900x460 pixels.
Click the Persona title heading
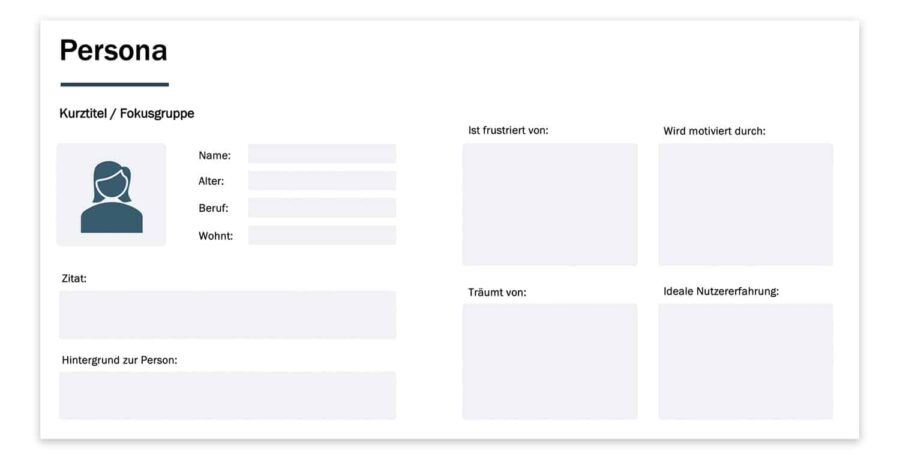113,50
